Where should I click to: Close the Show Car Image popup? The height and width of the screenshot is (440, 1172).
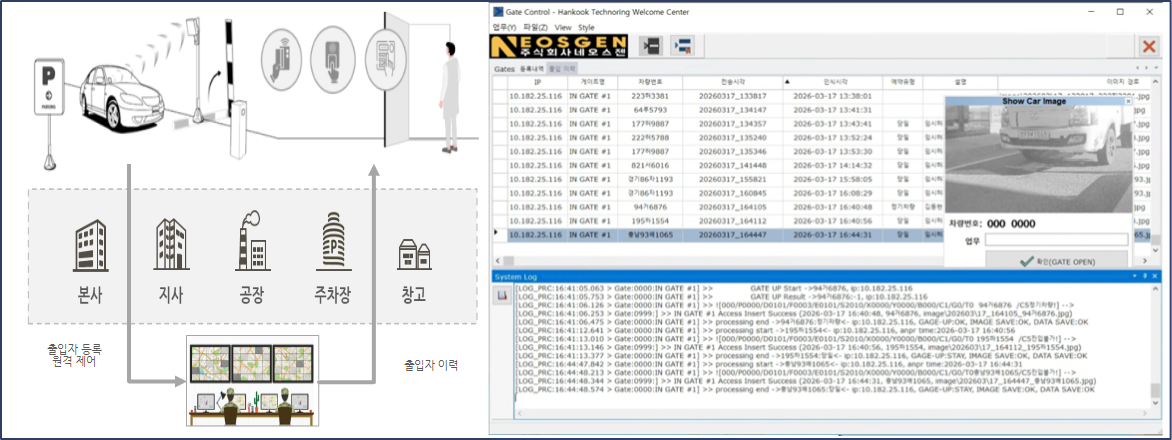(x=1128, y=101)
